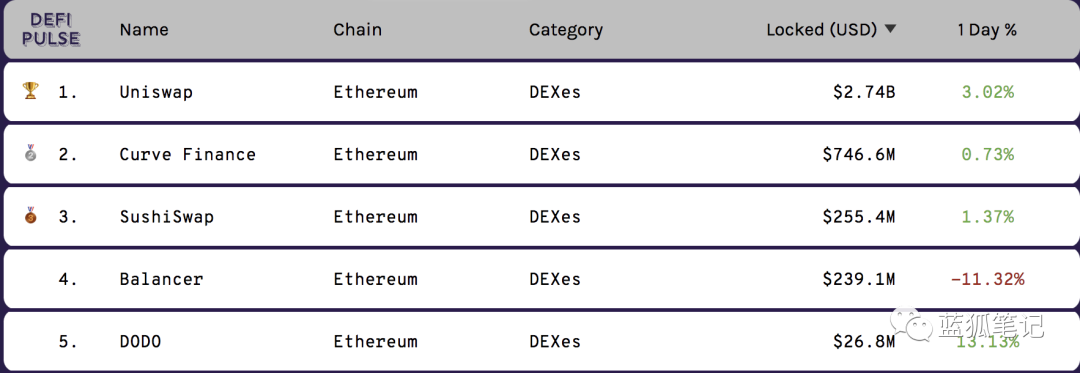Click the DeFi Pulse logo
Screen dimensions: 1080x373
[x=51, y=30]
